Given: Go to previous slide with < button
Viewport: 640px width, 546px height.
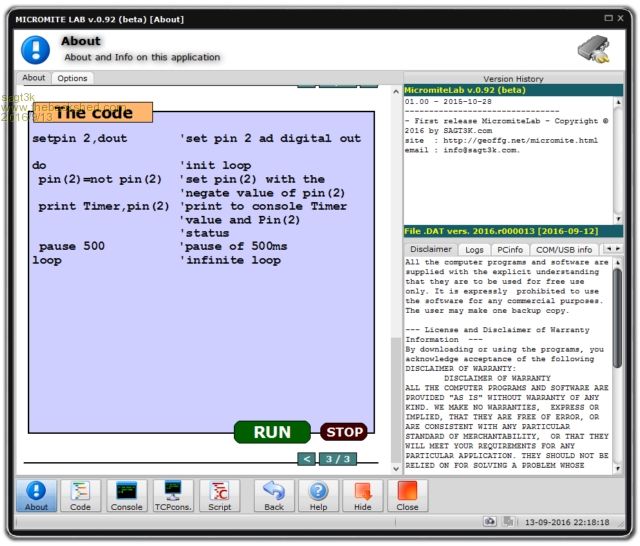Looking at the screenshot, I should pyautogui.click(x=307, y=459).
